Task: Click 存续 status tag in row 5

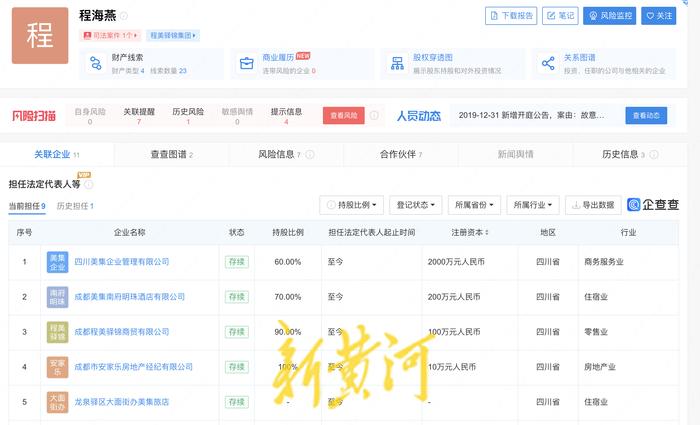Action: click(237, 402)
